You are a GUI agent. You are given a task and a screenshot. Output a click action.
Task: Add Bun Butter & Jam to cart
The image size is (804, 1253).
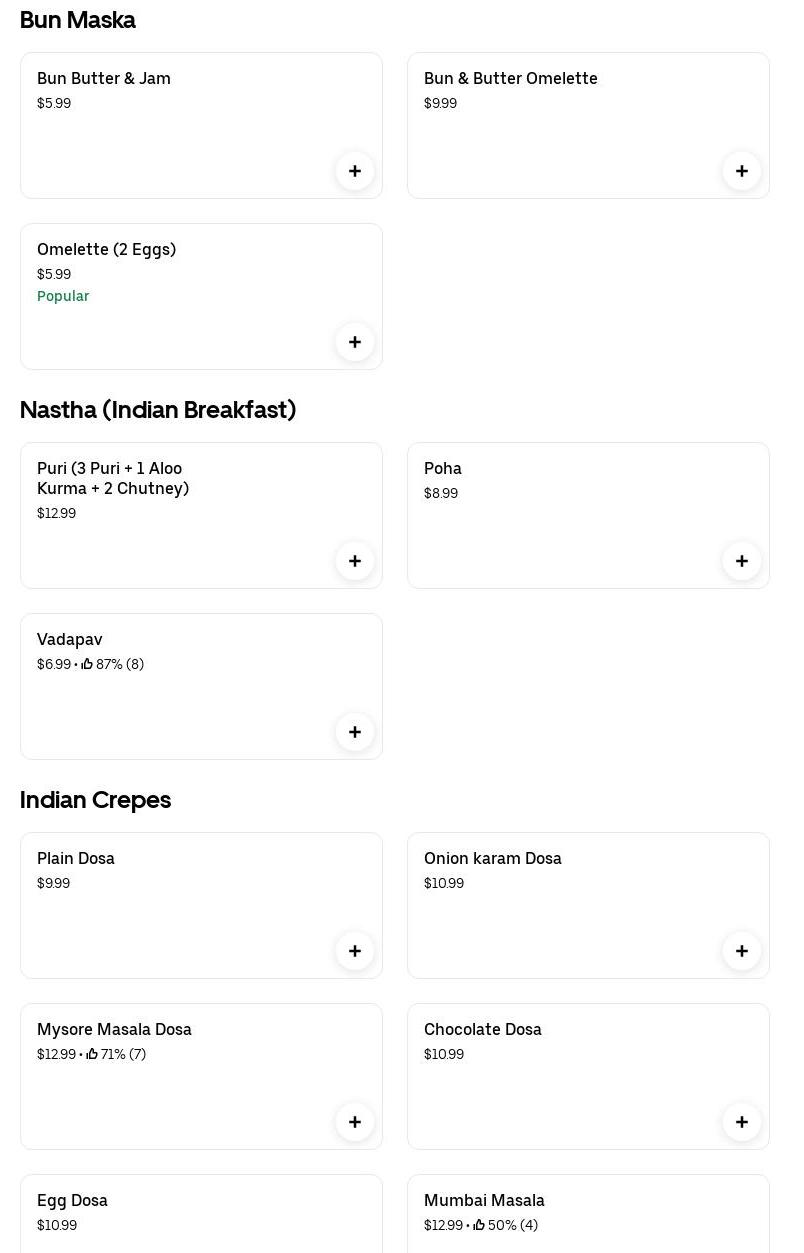(x=355, y=171)
